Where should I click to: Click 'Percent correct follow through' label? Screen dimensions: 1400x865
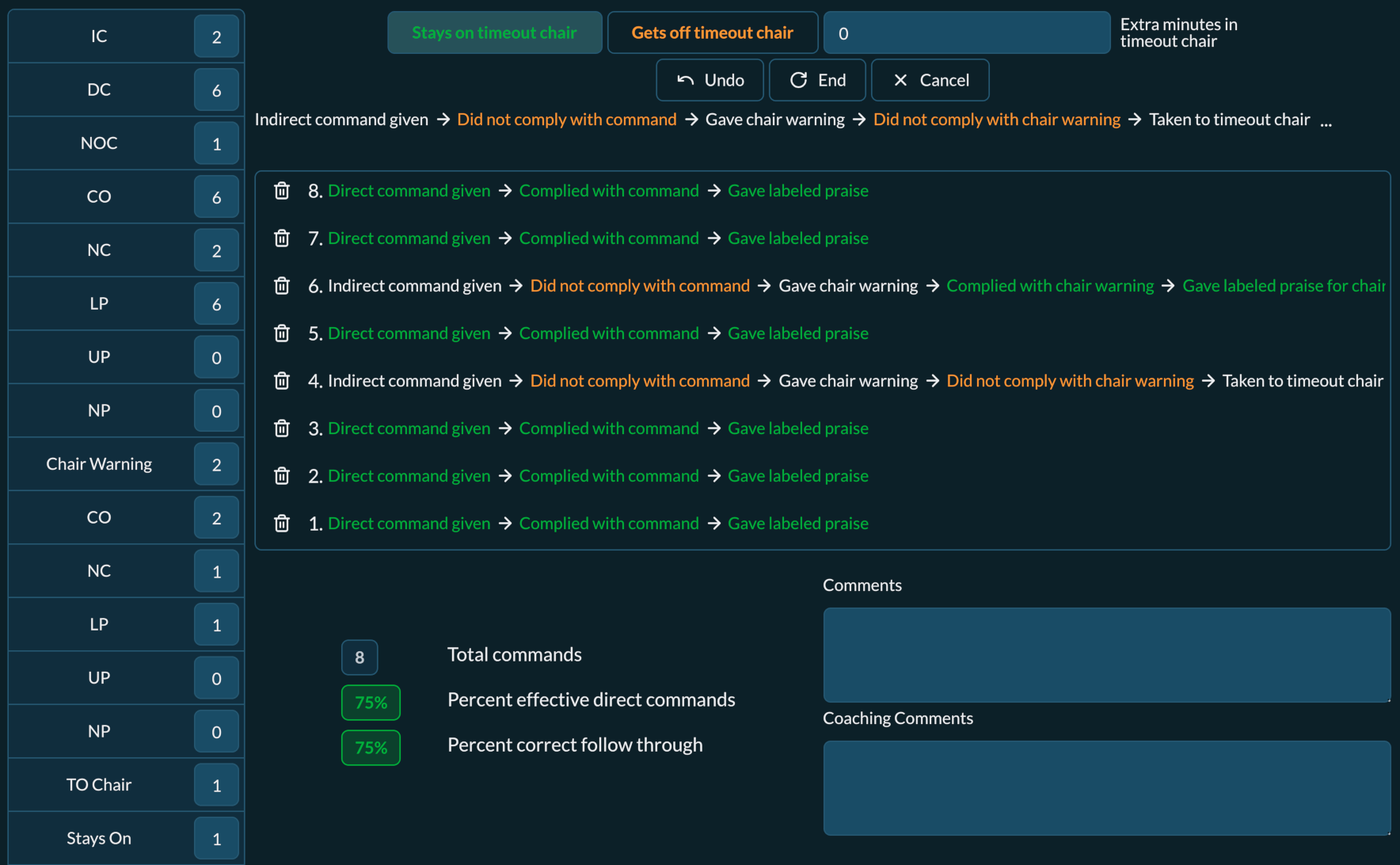point(575,745)
